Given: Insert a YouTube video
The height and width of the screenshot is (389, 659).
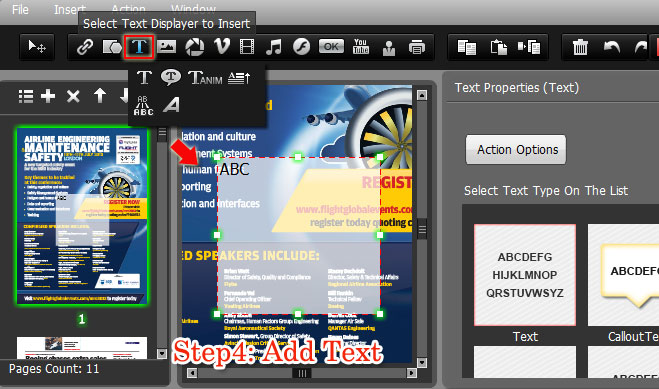Looking at the screenshot, I should (361, 47).
